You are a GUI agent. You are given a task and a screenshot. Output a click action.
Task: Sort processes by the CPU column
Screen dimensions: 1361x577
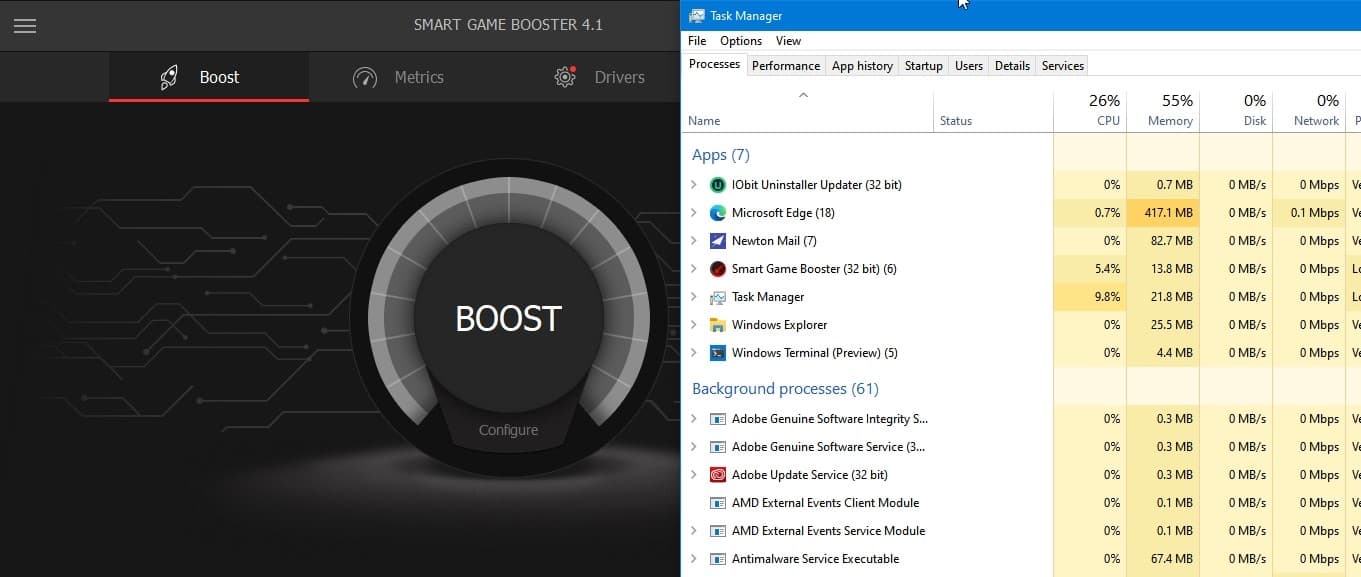point(1090,111)
